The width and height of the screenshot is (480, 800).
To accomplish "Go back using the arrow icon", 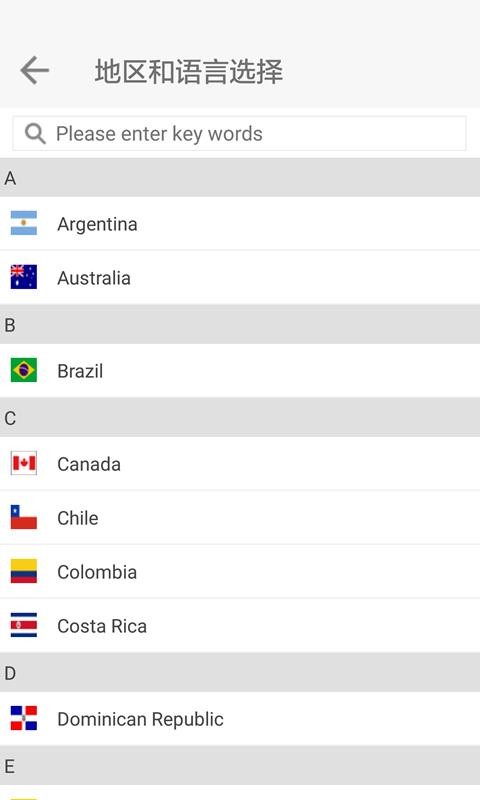I will pyautogui.click(x=35, y=70).
